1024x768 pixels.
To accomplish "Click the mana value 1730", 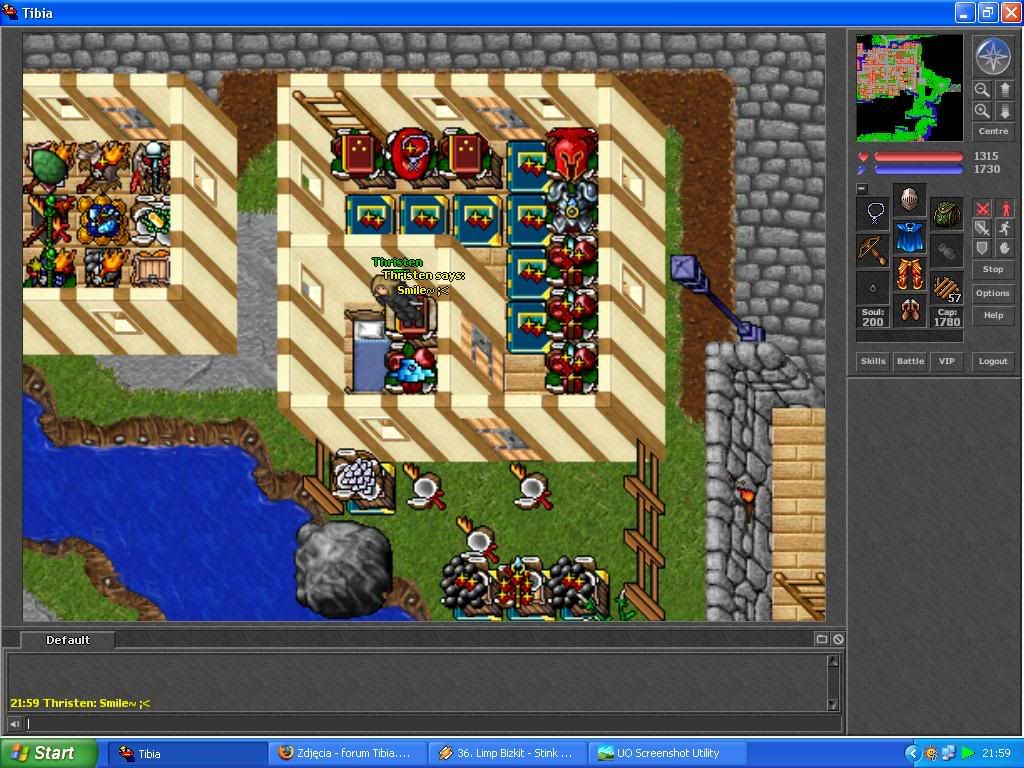I will click(986, 169).
